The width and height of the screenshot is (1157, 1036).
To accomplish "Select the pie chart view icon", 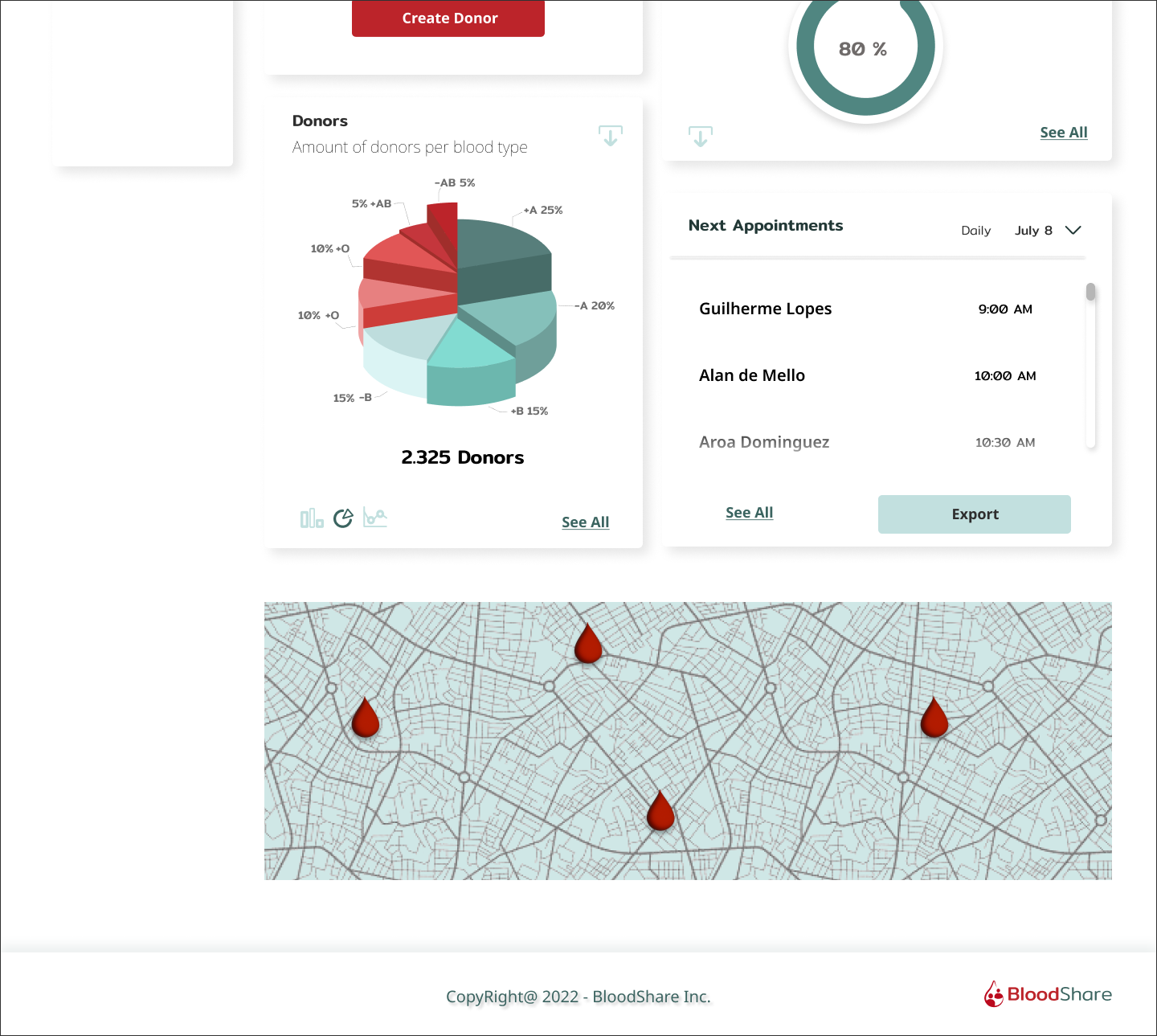I will click(343, 518).
